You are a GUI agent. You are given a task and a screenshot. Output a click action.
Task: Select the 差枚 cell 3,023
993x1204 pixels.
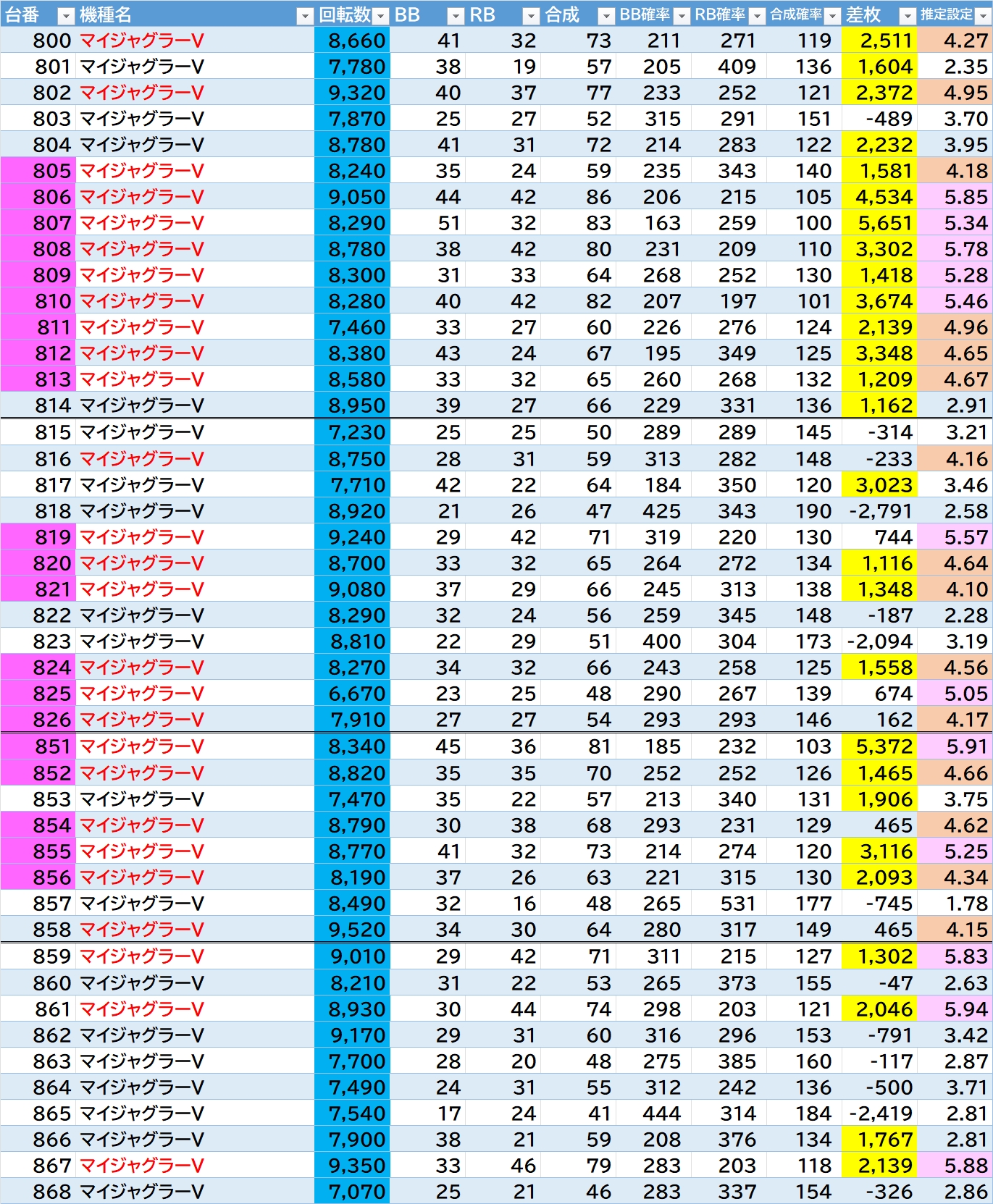[879, 485]
